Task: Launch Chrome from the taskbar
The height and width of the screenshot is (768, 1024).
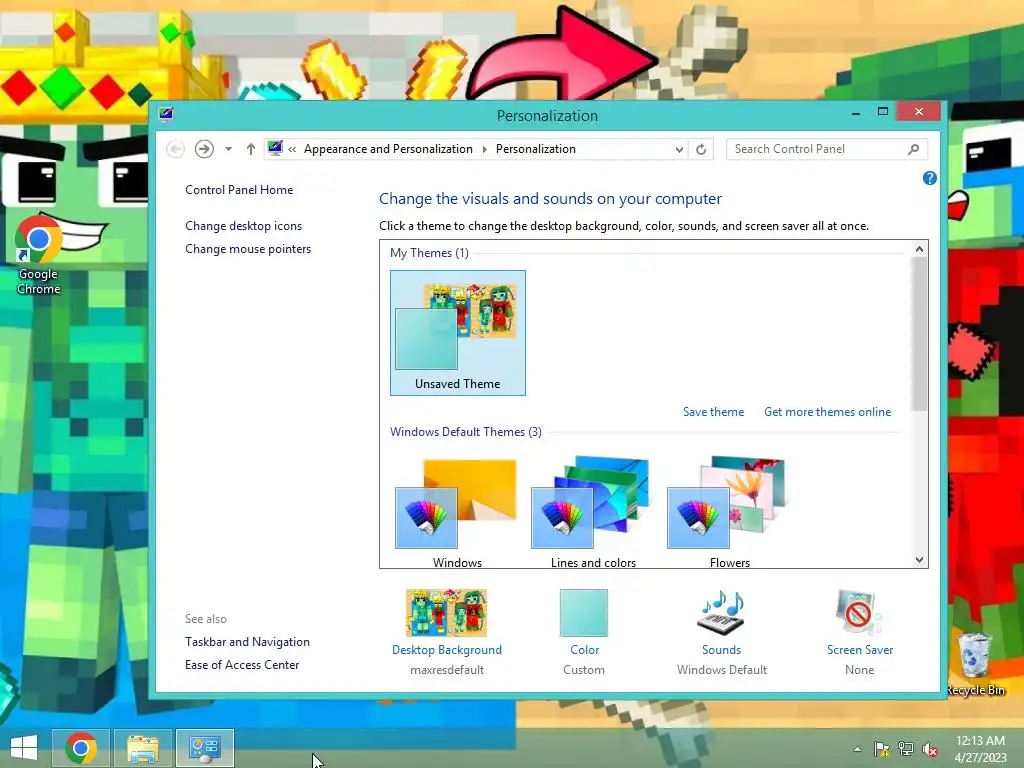Action: (x=80, y=748)
